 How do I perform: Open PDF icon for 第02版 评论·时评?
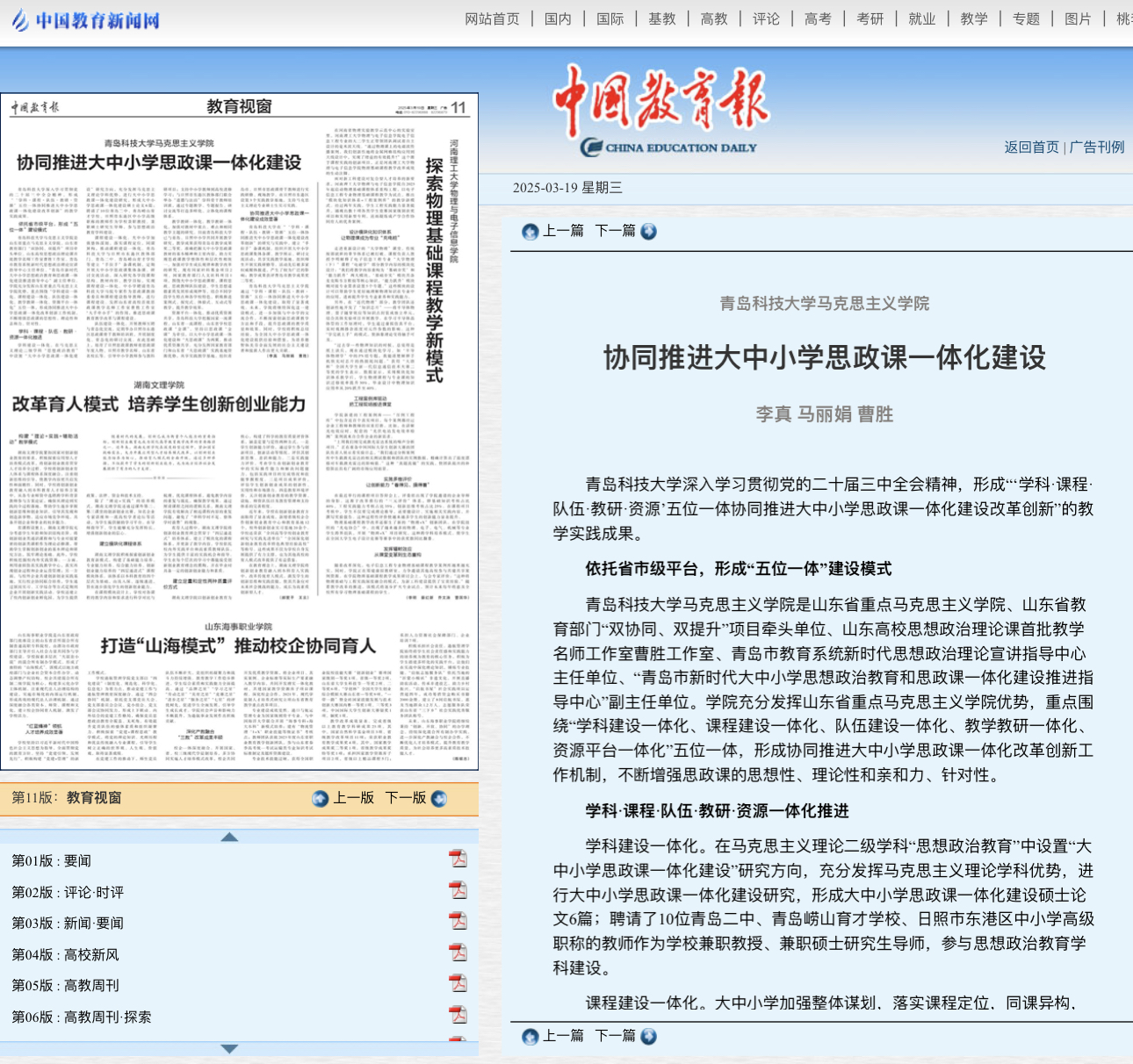point(458,891)
